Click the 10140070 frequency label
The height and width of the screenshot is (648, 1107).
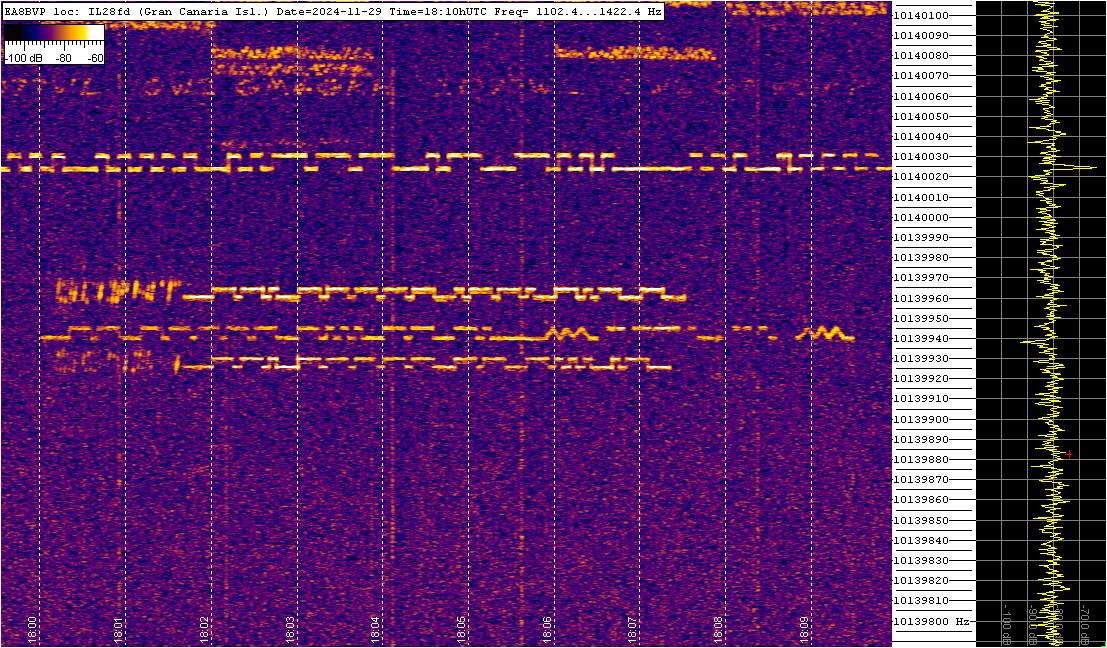pyautogui.click(x=921, y=76)
